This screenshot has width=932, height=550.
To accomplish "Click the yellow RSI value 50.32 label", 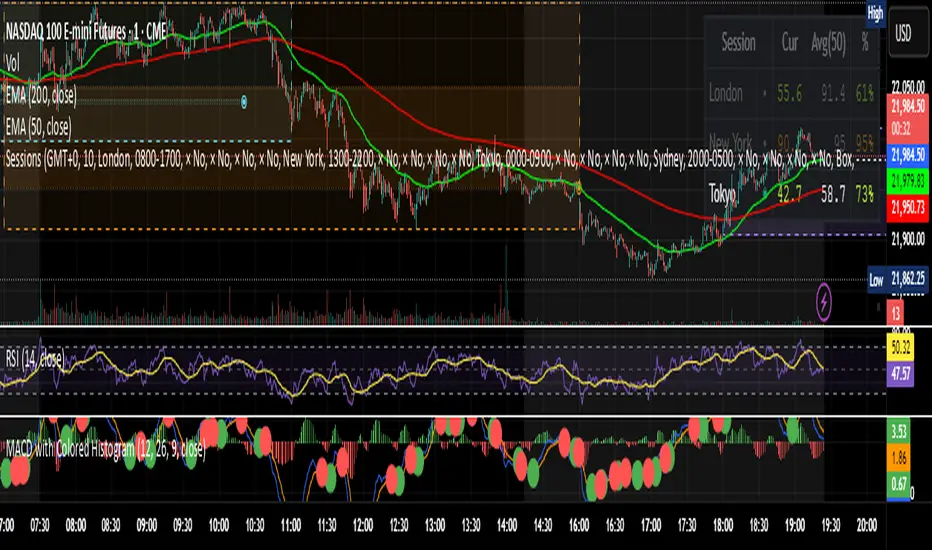I will point(900,347).
